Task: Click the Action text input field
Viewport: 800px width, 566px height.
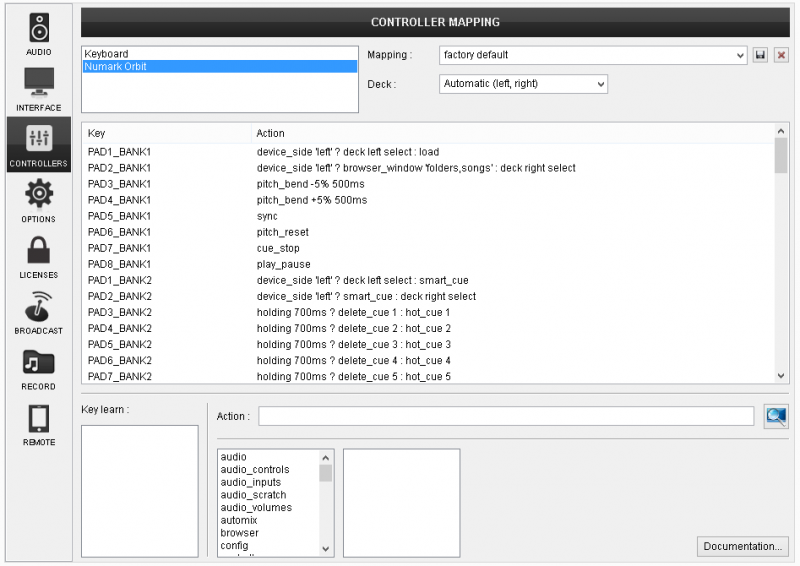Action: 506,416
